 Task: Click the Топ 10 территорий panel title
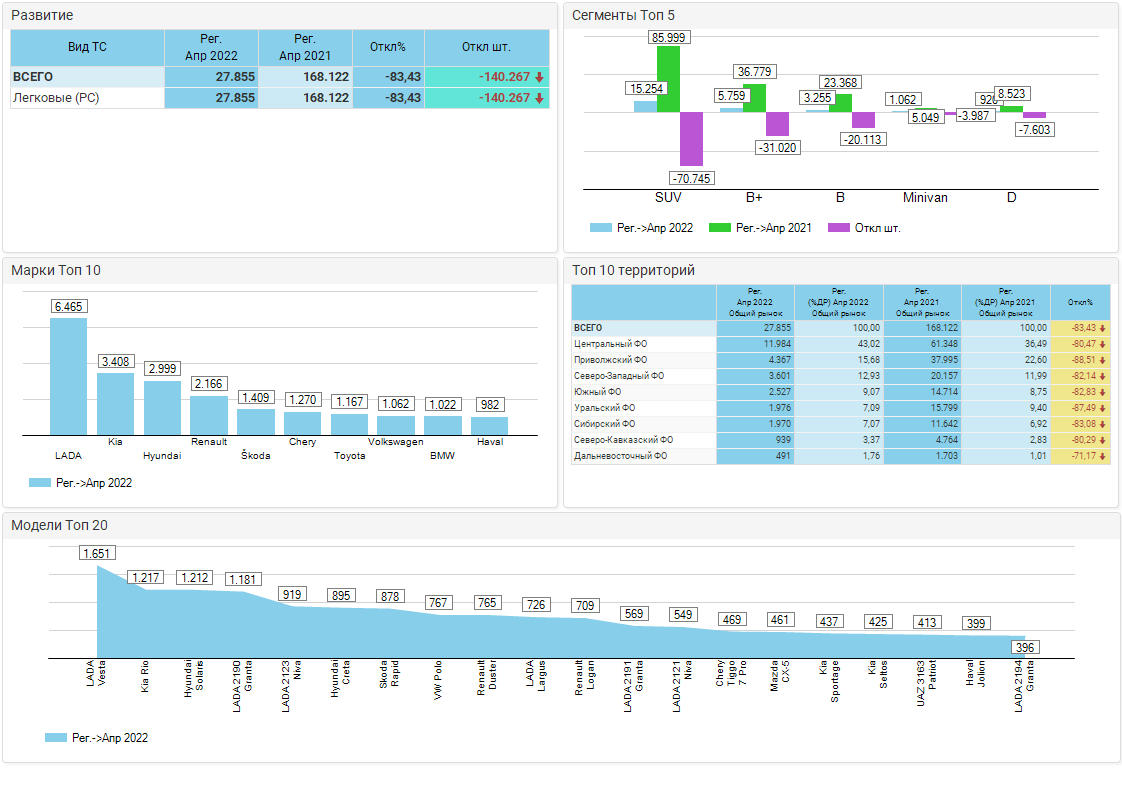point(632,270)
